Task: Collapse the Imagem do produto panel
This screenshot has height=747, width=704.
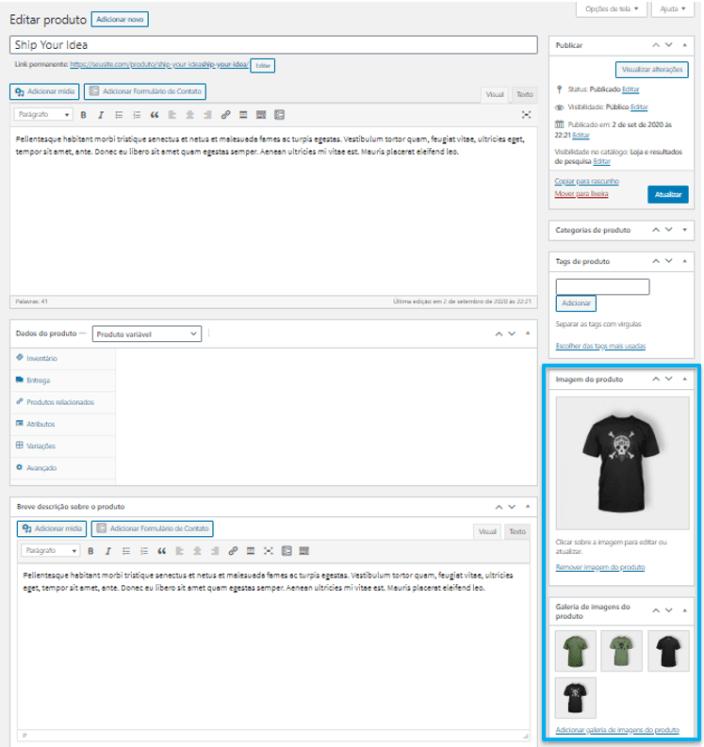Action: pos(684,379)
